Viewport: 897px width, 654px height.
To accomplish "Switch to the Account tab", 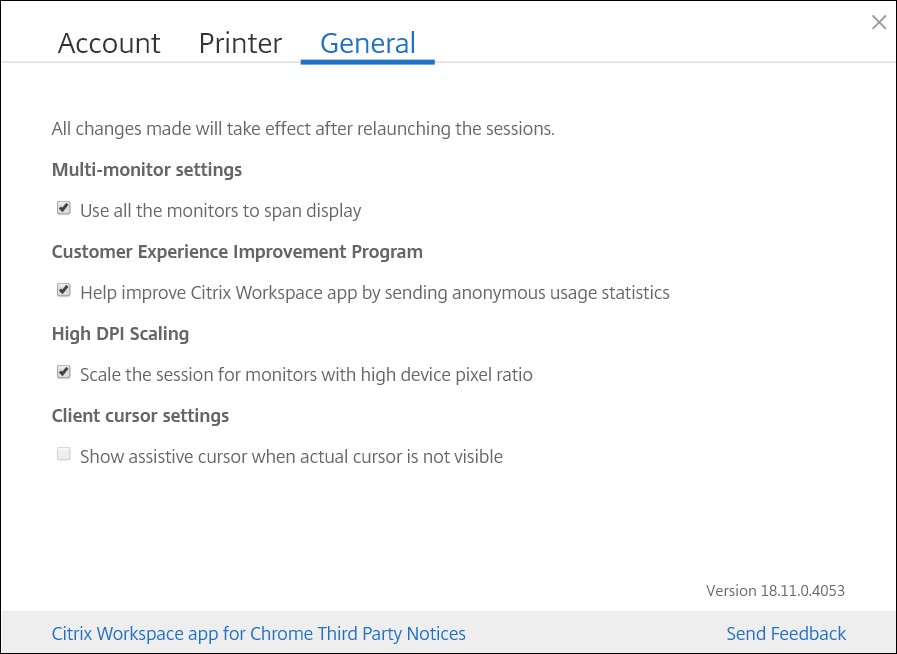I will point(109,43).
